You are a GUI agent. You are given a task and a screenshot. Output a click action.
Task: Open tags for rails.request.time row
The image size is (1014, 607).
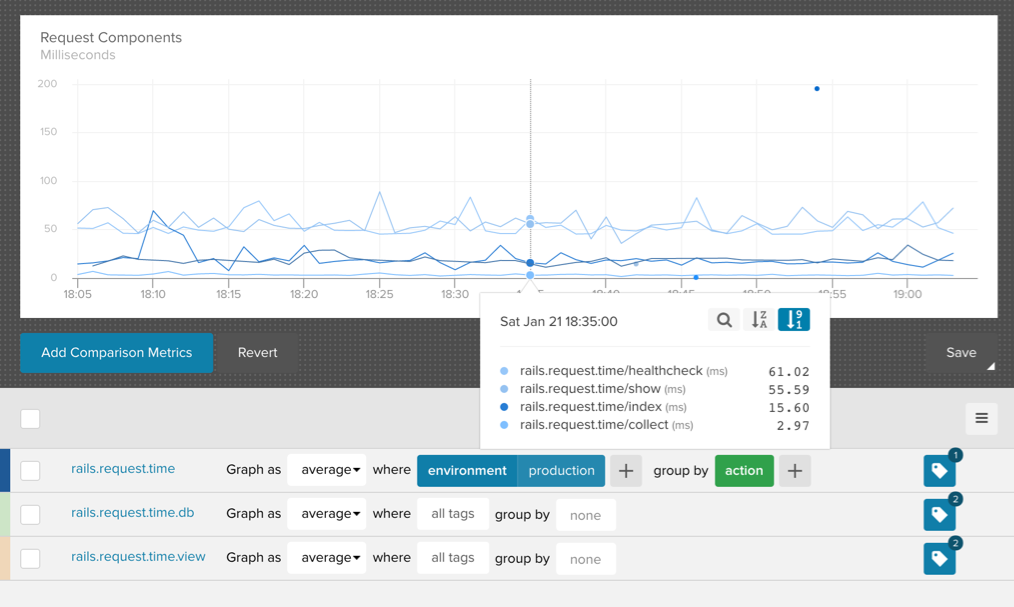[939, 471]
